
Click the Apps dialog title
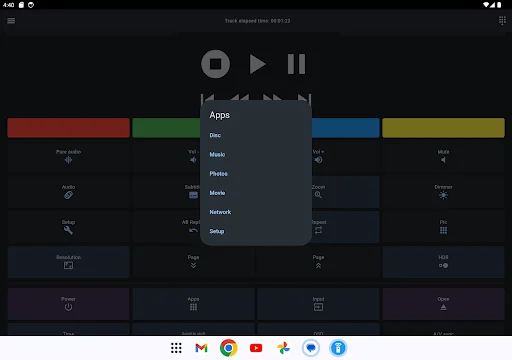[220, 115]
